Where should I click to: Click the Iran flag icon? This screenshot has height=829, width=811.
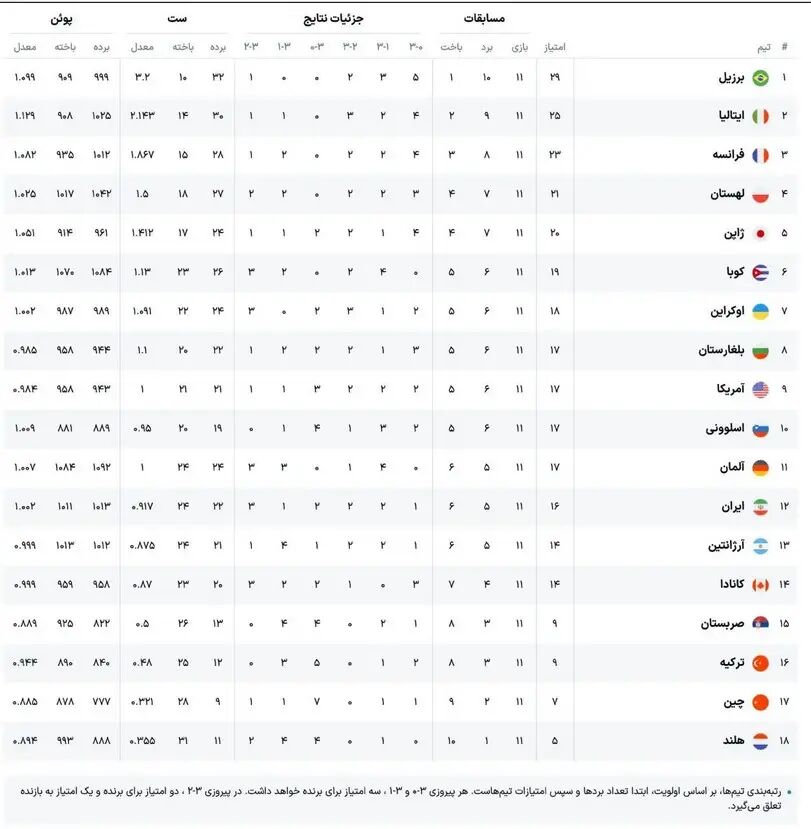coord(760,507)
